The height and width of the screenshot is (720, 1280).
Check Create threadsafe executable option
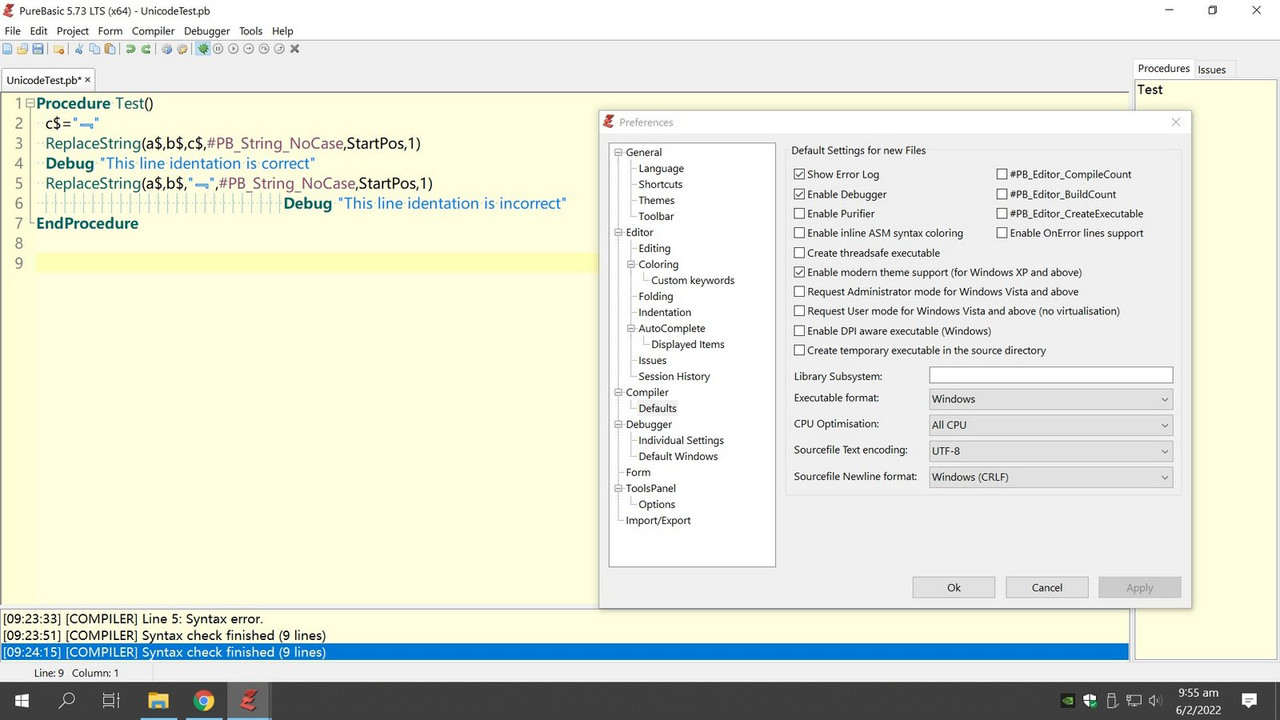799,253
